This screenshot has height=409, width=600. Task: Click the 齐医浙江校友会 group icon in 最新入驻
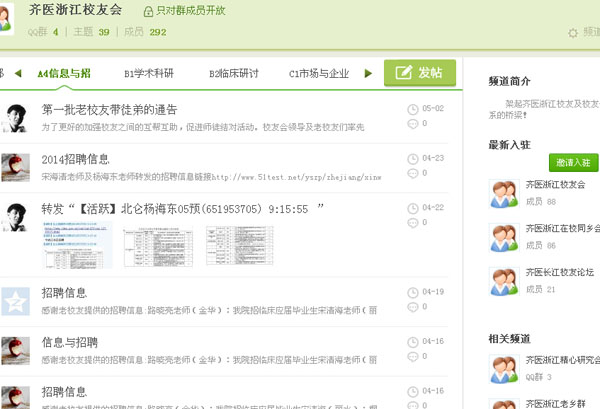pos(503,193)
